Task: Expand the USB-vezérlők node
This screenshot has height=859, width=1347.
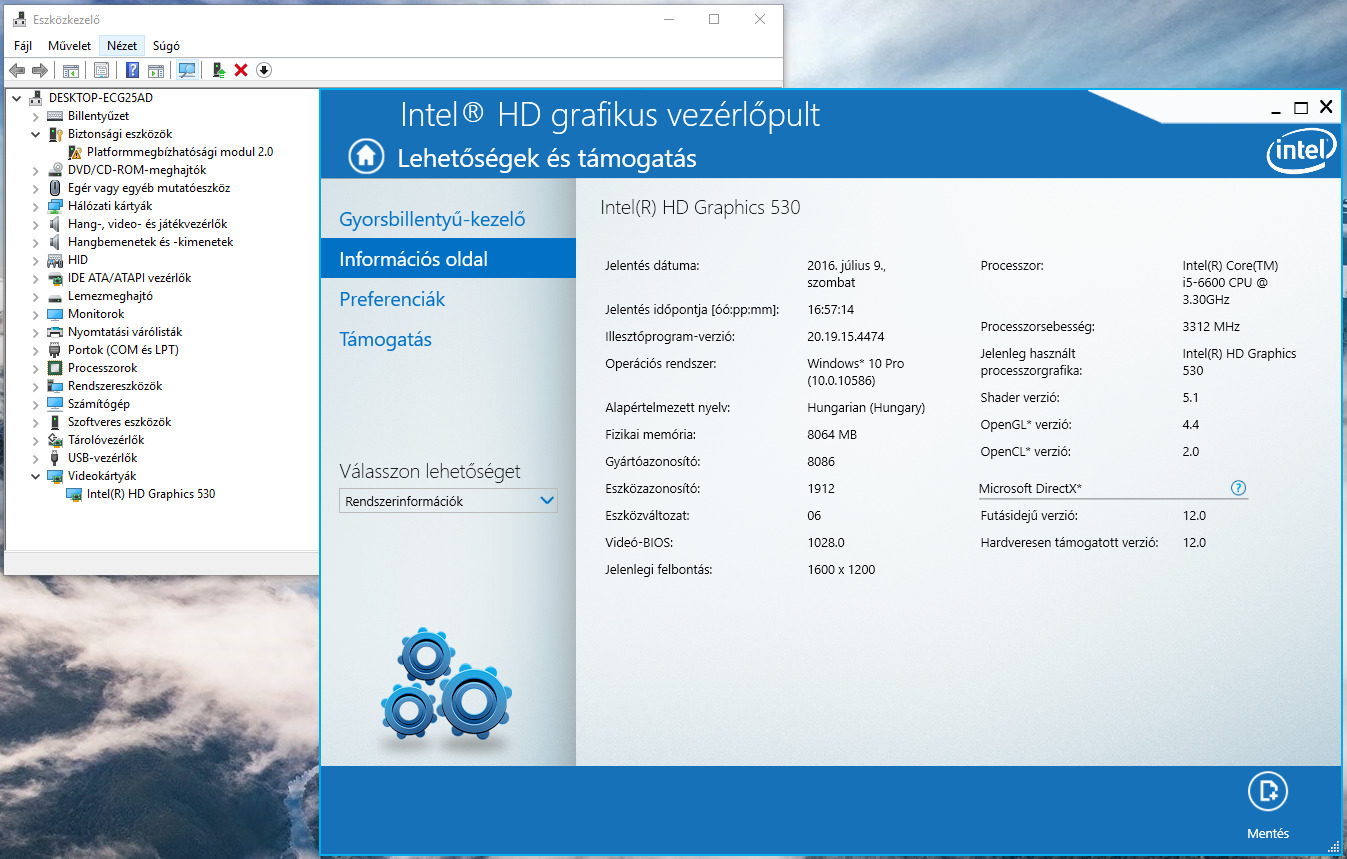Action: pos(36,458)
